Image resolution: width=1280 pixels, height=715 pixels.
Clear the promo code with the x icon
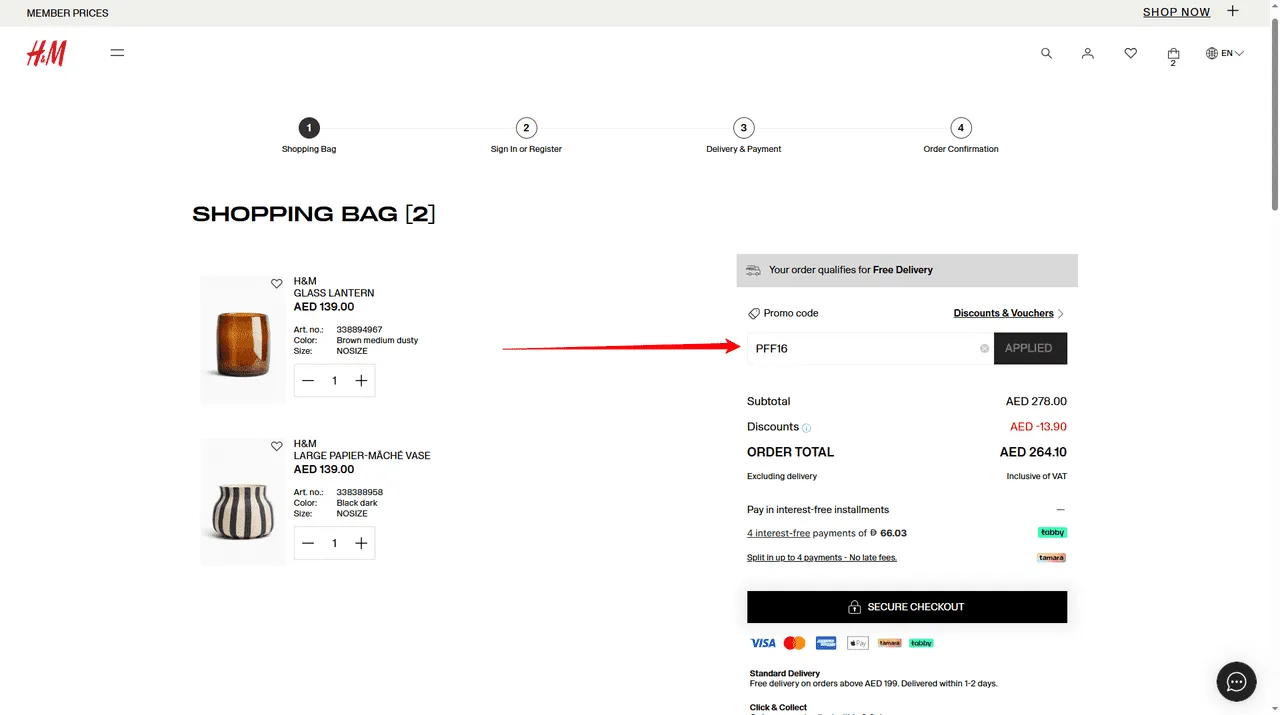(984, 348)
